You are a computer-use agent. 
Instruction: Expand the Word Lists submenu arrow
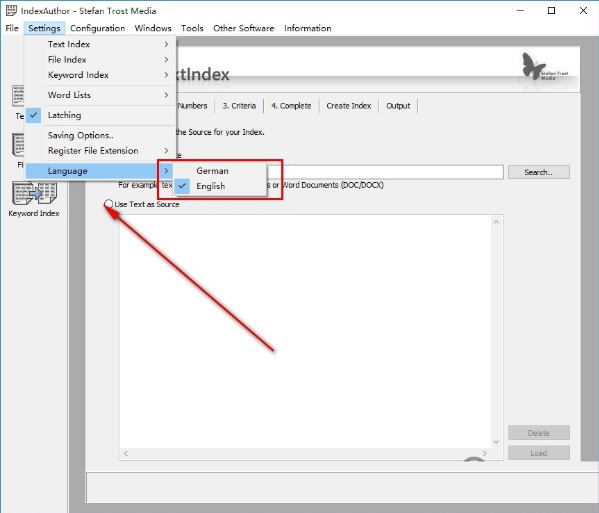(166, 95)
